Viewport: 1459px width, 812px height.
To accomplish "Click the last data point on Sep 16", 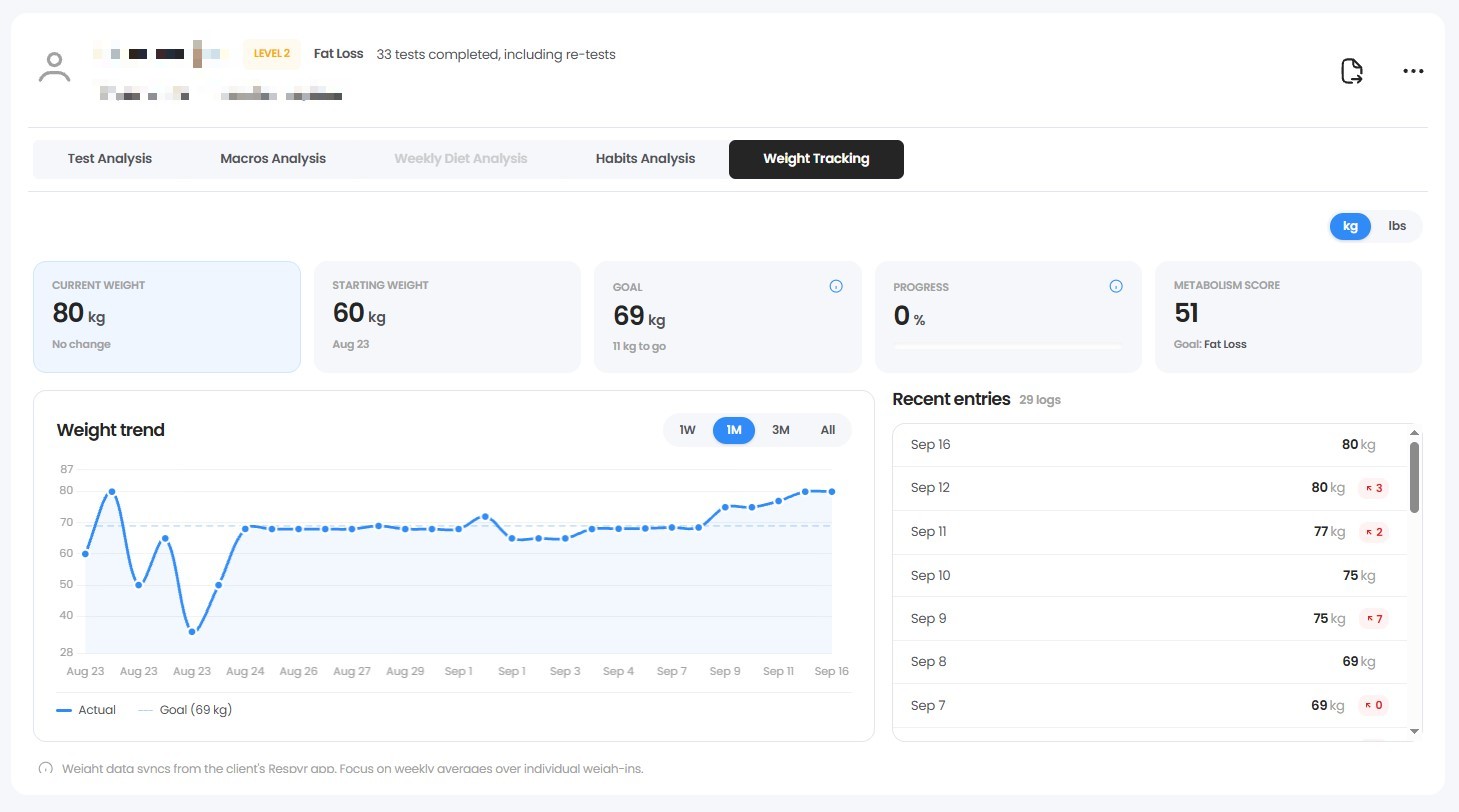I will coord(832,491).
